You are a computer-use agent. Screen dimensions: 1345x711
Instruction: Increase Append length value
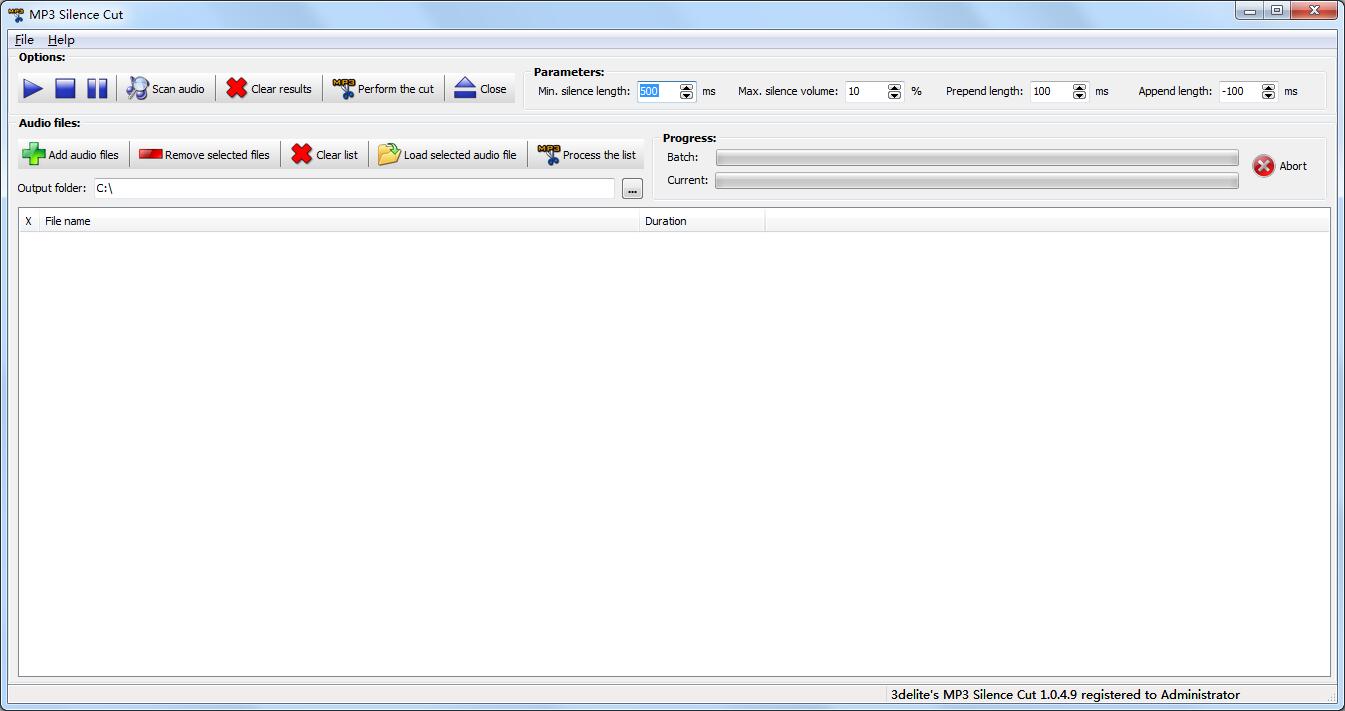click(x=1268, y=87)
